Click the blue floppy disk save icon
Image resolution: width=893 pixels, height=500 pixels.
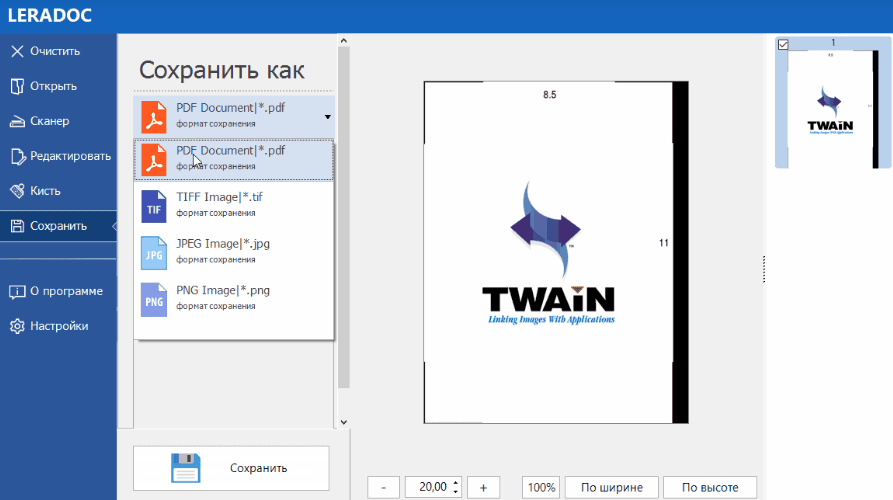[x=186, y=468]
